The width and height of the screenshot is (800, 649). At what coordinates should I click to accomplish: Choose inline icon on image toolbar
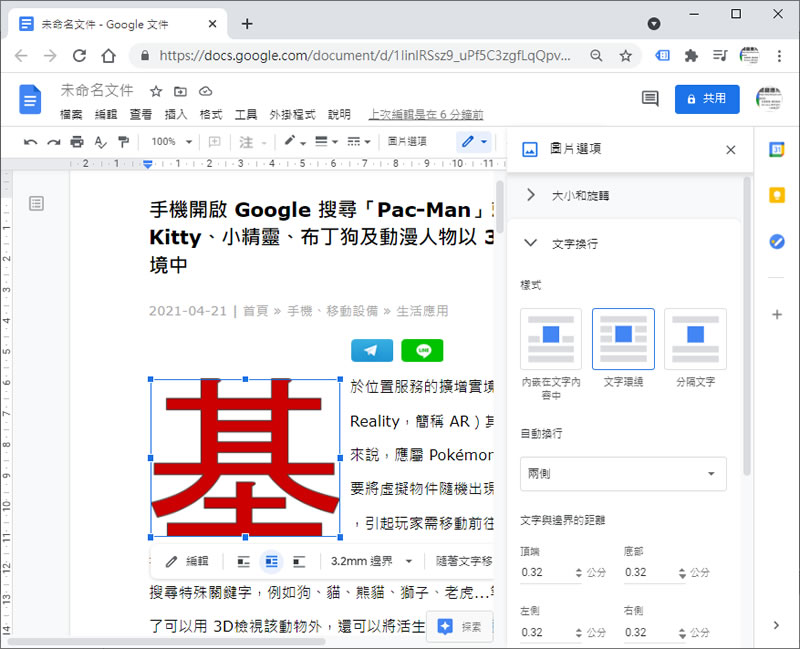click(243, 562)
